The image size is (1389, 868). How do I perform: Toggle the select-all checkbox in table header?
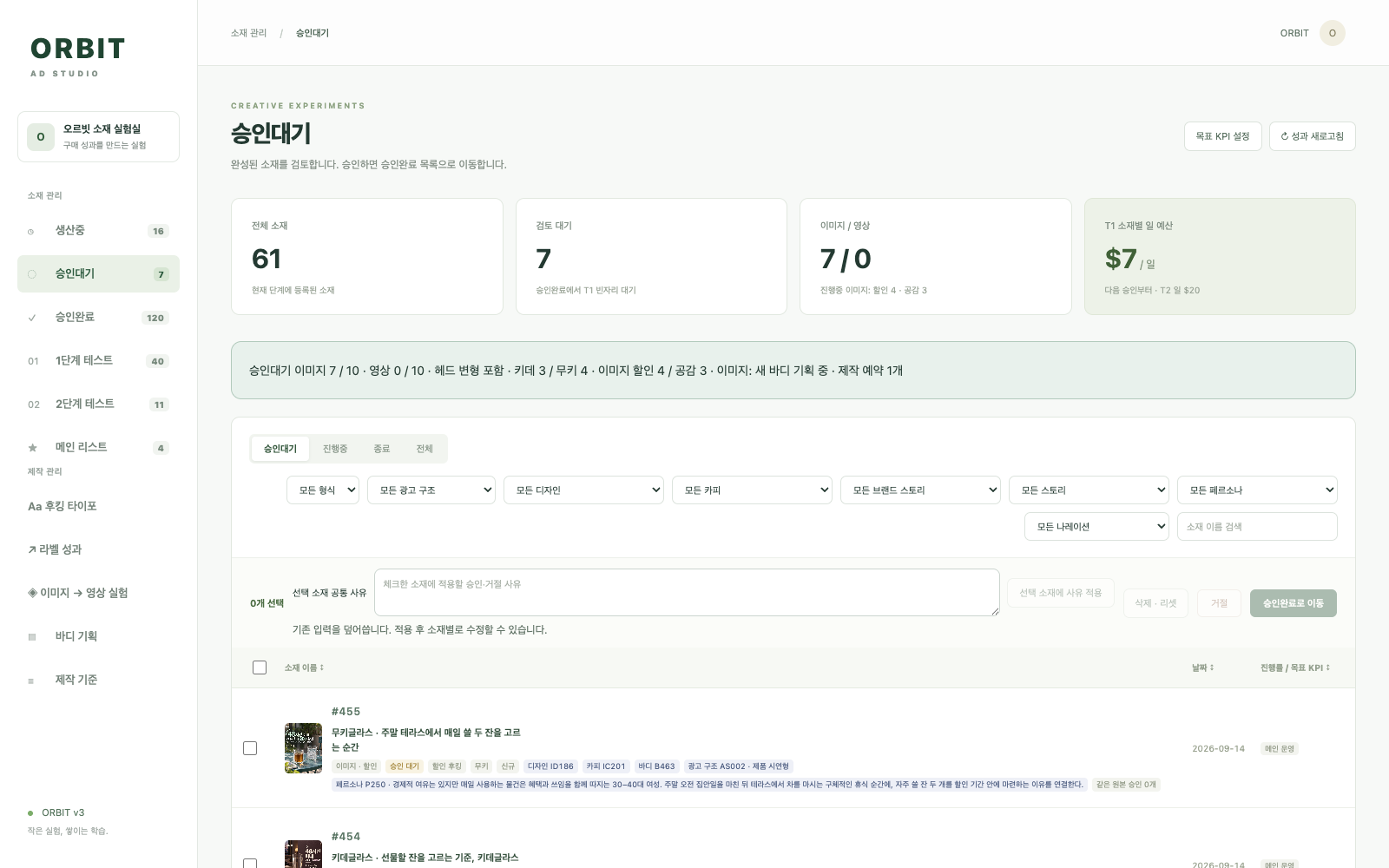coord(260,667)
